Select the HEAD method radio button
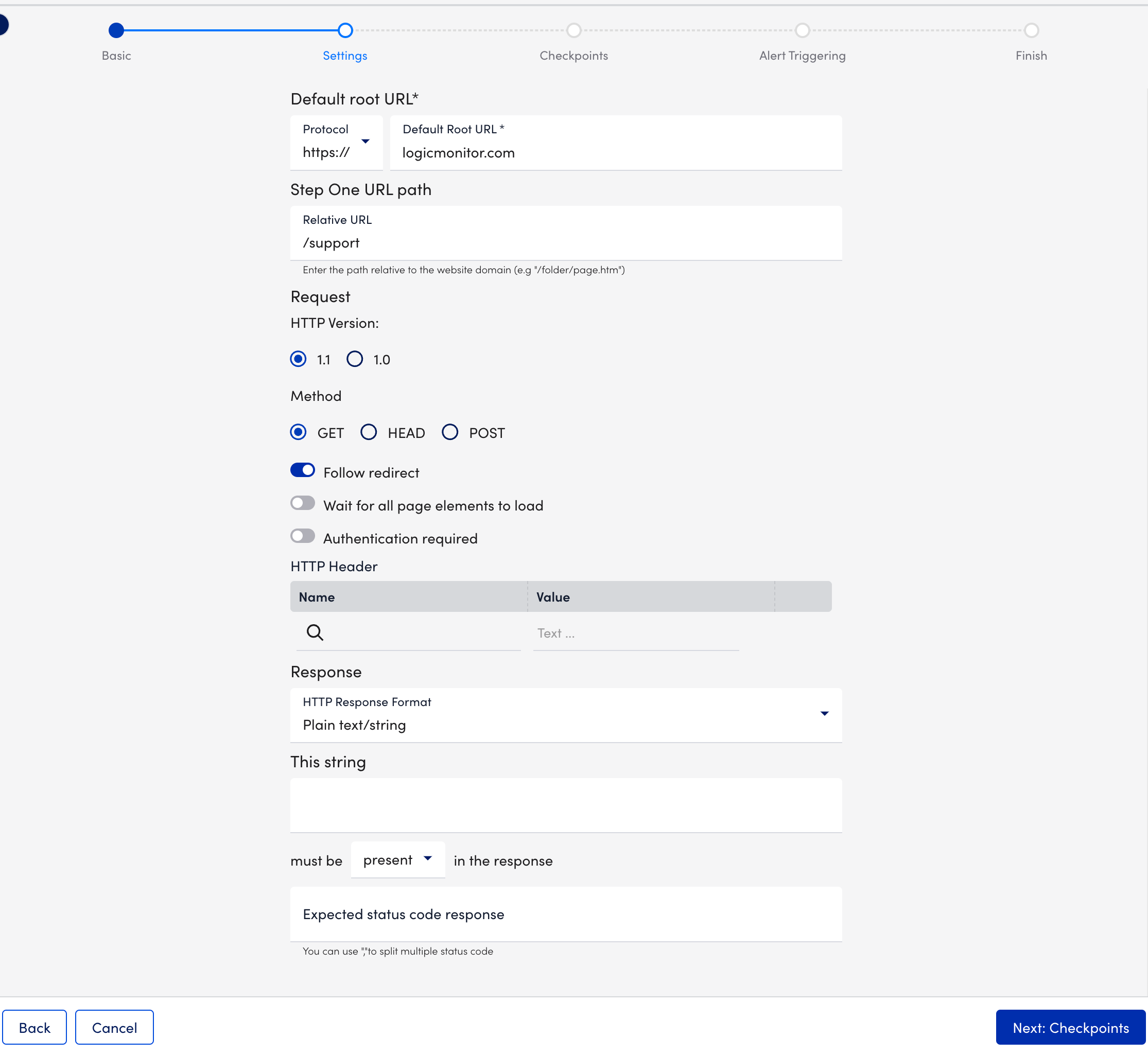 point(370,433)
